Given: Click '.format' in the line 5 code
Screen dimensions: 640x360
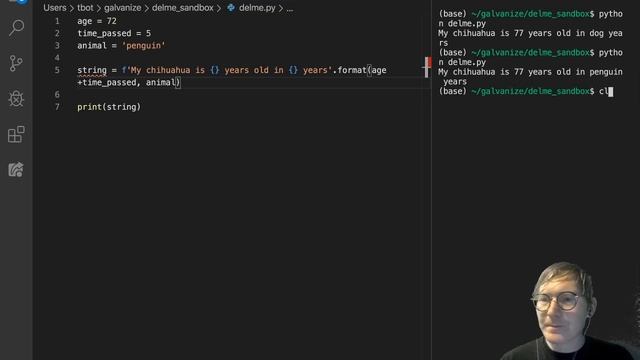Looking at the screenshot, I should click(349, 70).
